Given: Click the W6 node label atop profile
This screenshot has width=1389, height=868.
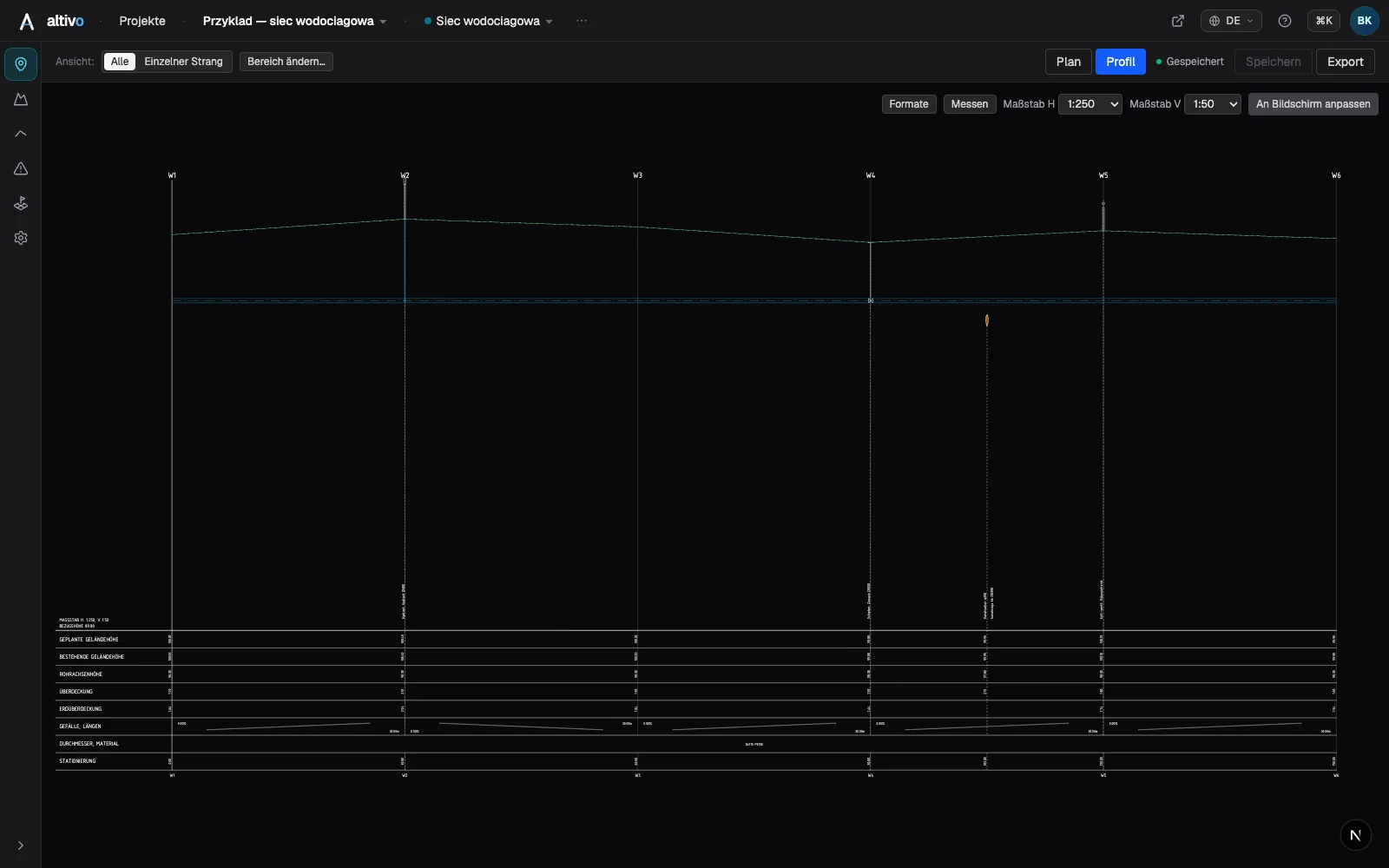Looking at the screenshot, I should coord(1336,175).
